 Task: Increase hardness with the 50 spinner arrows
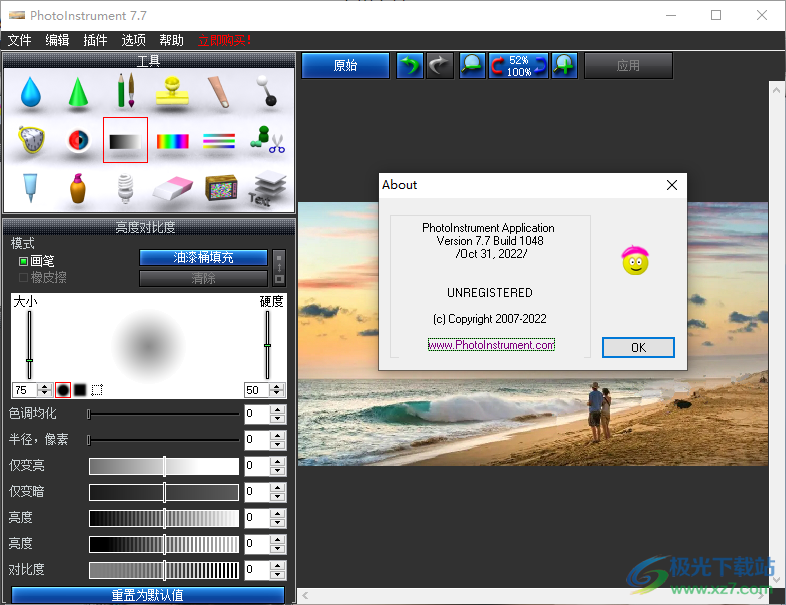277,386
